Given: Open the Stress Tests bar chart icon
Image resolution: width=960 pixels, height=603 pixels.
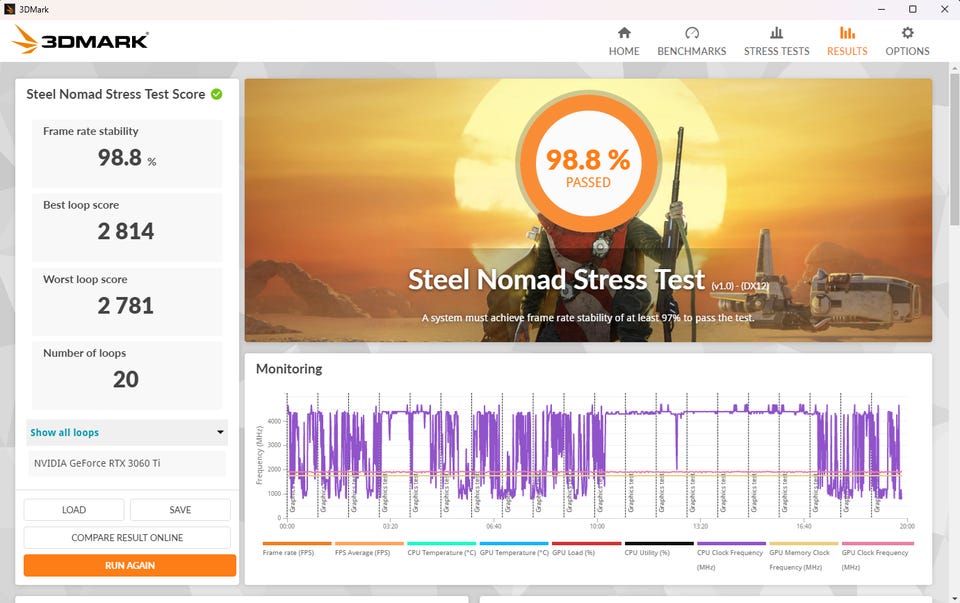Looking at the screenshot, I should (x=776, y=32).
